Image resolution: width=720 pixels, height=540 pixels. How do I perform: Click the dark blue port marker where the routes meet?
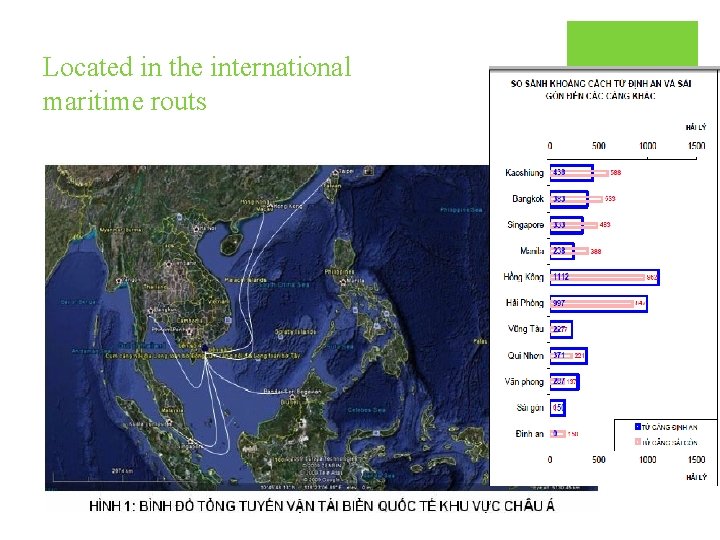tap(205, 348)
